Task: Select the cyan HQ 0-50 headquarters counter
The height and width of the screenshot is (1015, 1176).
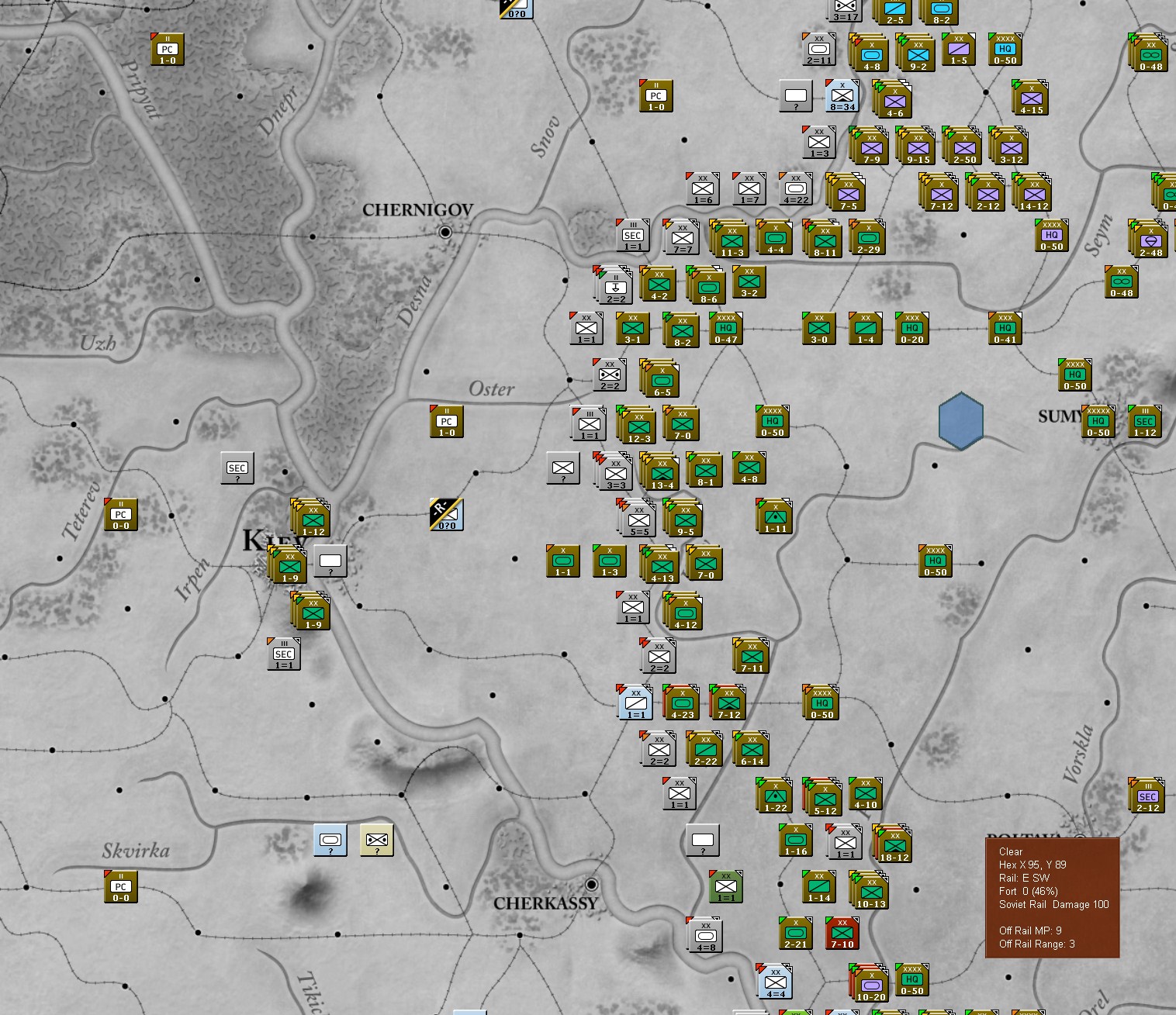Action: [1005, 50]
